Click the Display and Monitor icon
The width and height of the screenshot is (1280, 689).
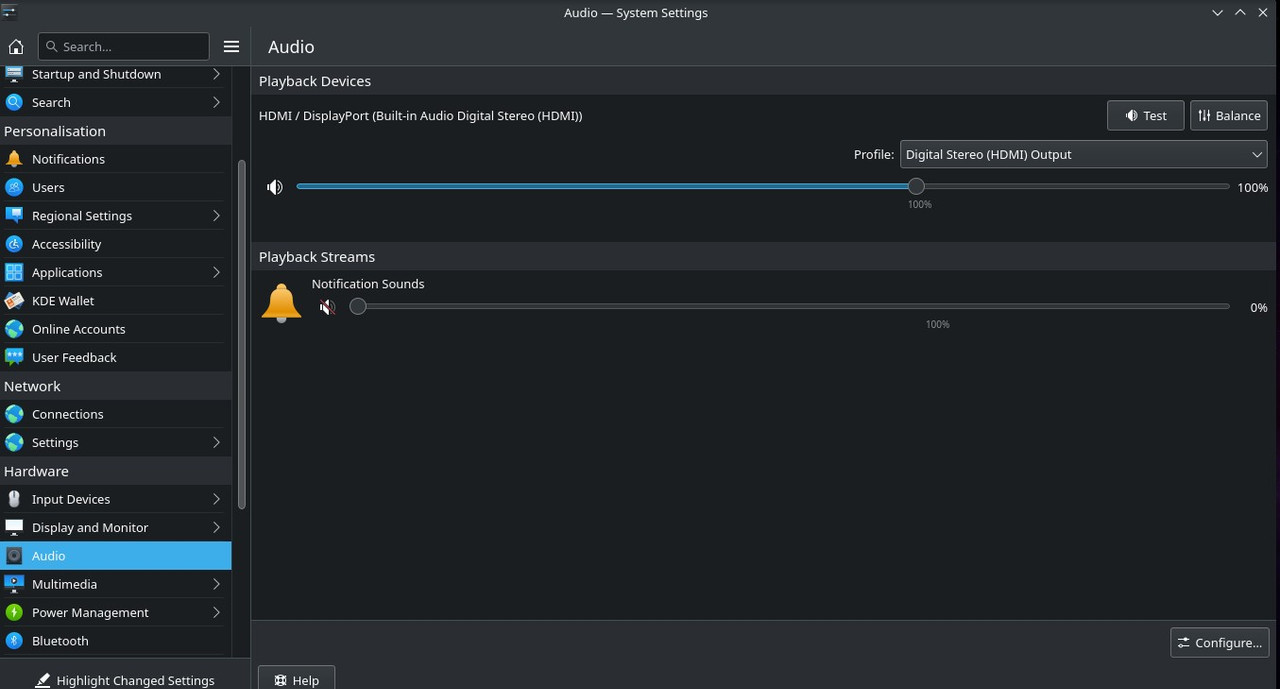click(14, 527)
